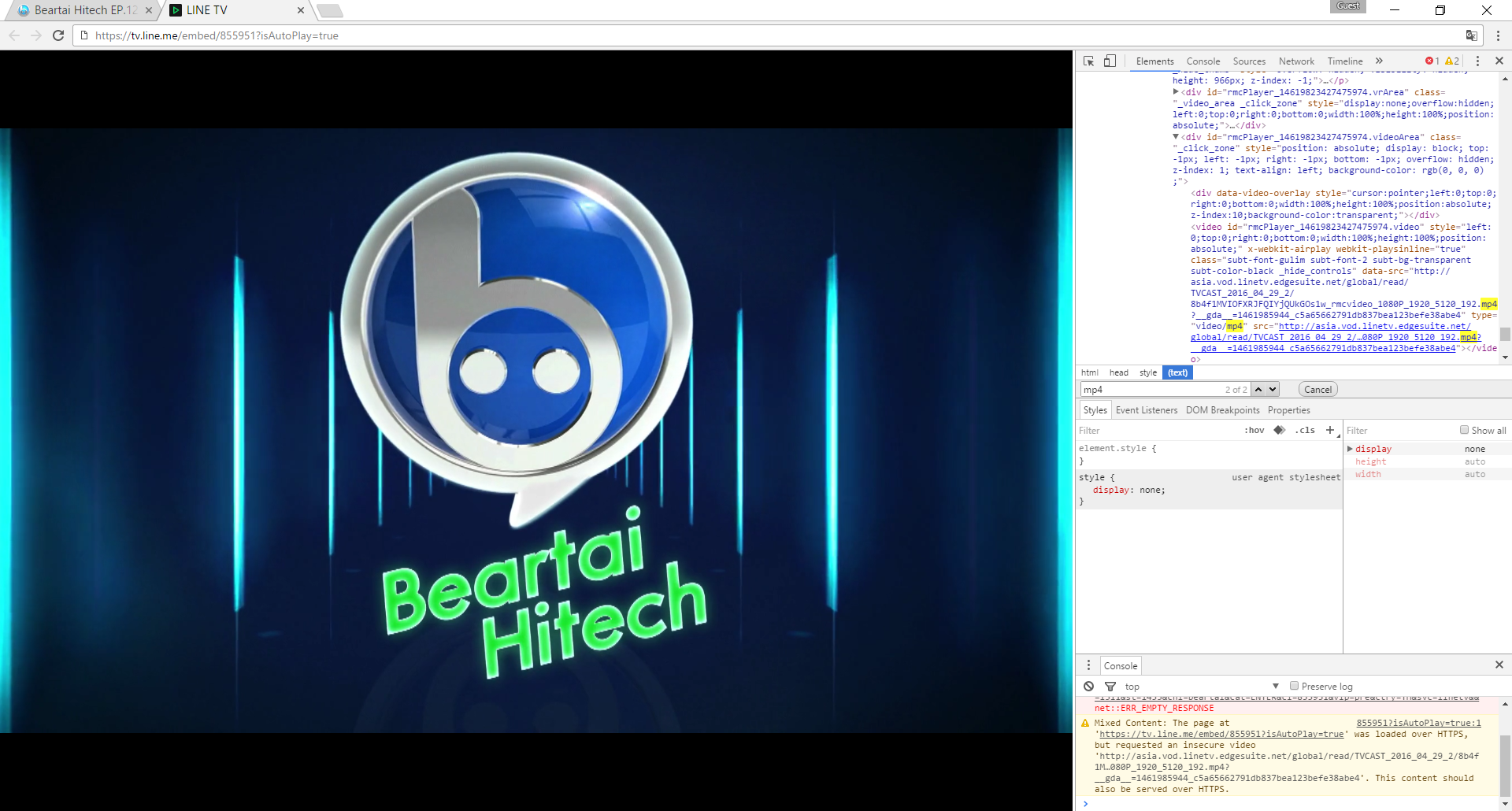Check the Show all computed styles box
Image resolution: width=1512 pixels, height=811 pixels.
tap(1464, 430)
